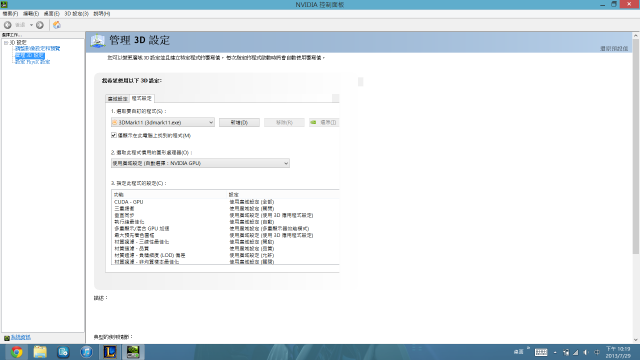This screenshot has width=640, height=360.
Task: Open the touch keyboard tray icon
Action: tap(541, 352)
